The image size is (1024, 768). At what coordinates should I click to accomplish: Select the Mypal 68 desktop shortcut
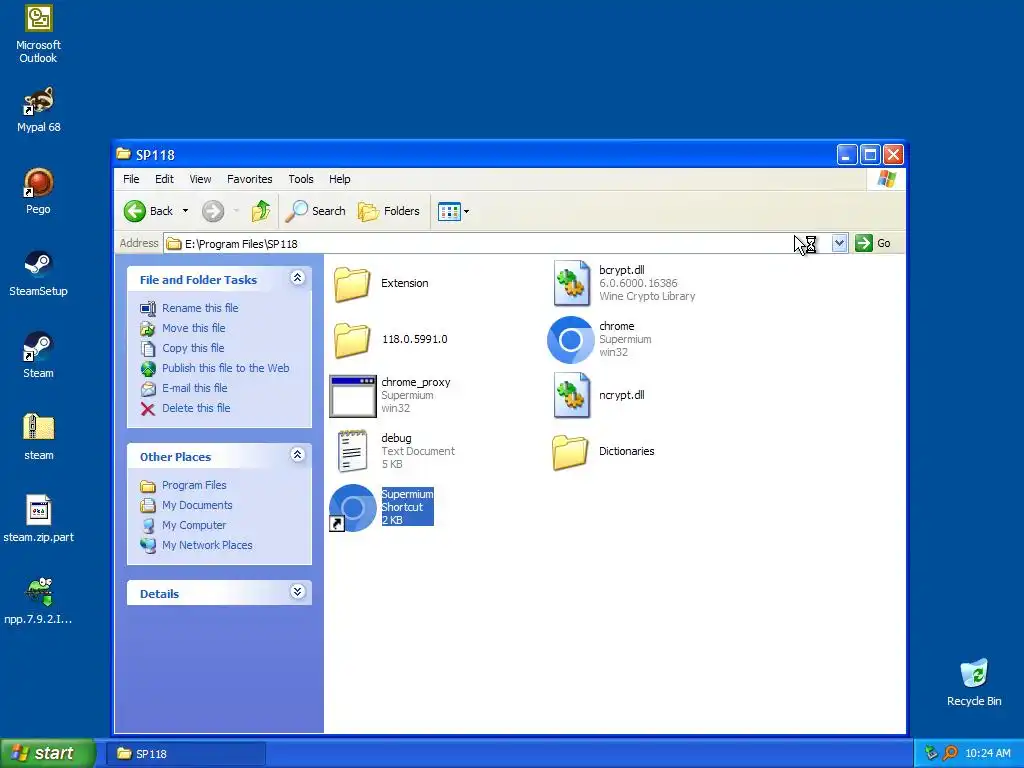coord(39,110)
